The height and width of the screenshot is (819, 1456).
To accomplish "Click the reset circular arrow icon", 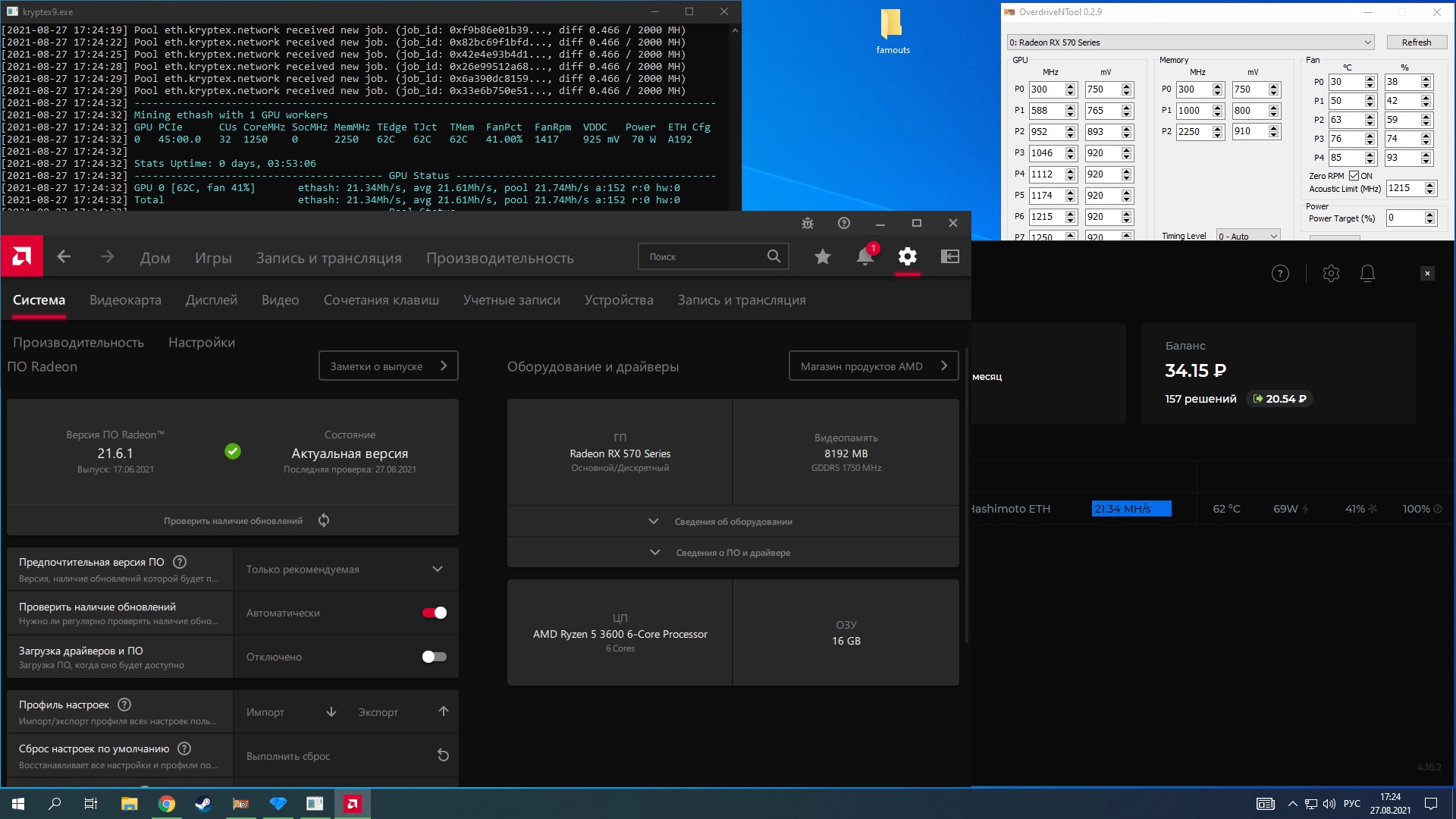I will pyautogui.click(x=444, y=755).
